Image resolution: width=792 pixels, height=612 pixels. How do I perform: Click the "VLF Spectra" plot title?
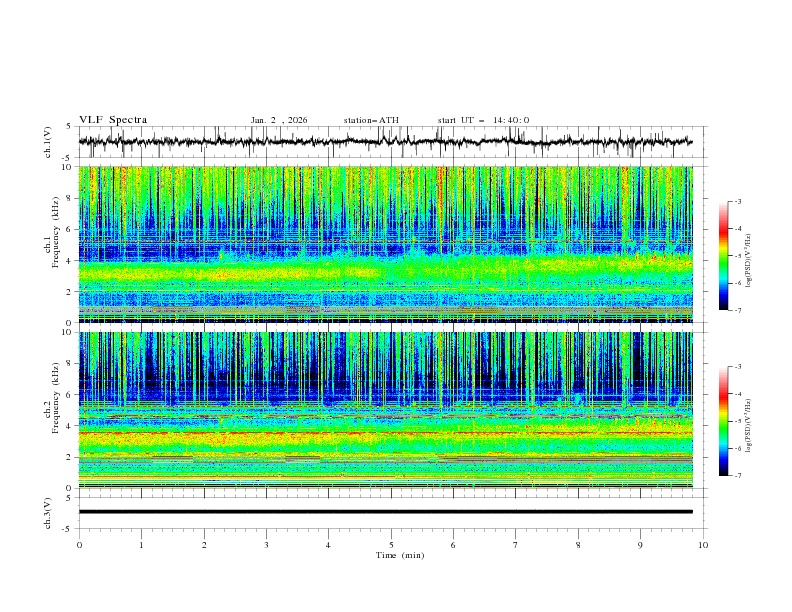(x=113, y=120)
